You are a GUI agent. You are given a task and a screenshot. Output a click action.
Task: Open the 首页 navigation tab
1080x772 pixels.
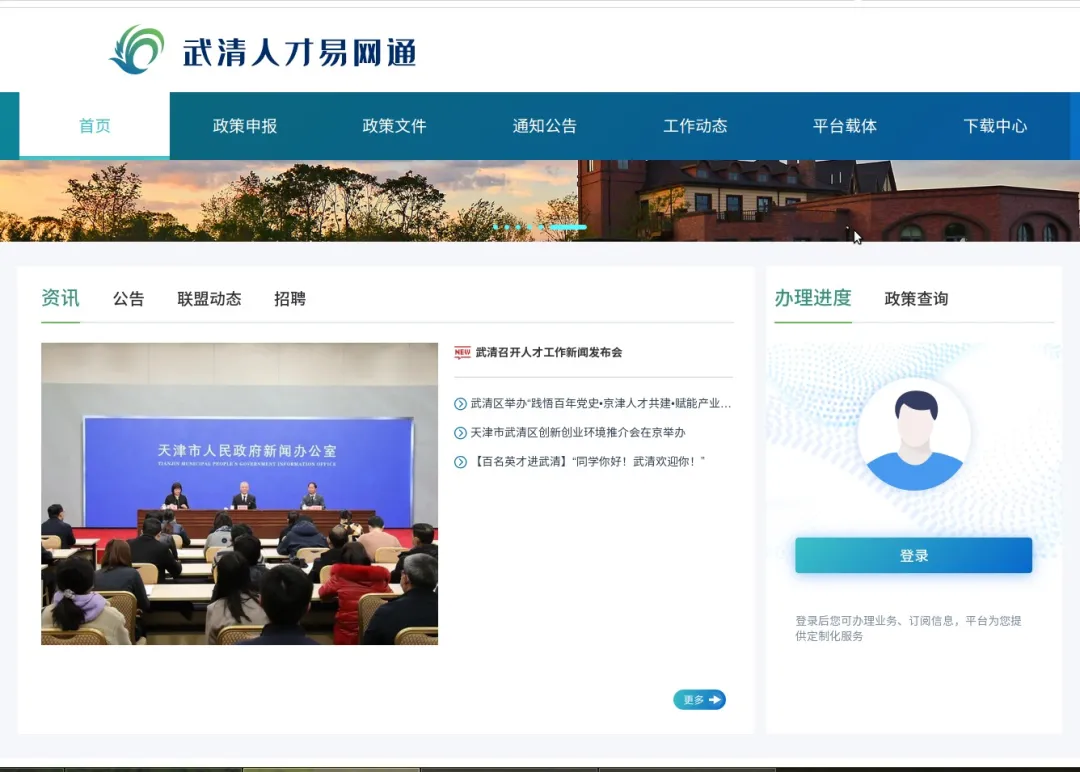coord(94,125)
